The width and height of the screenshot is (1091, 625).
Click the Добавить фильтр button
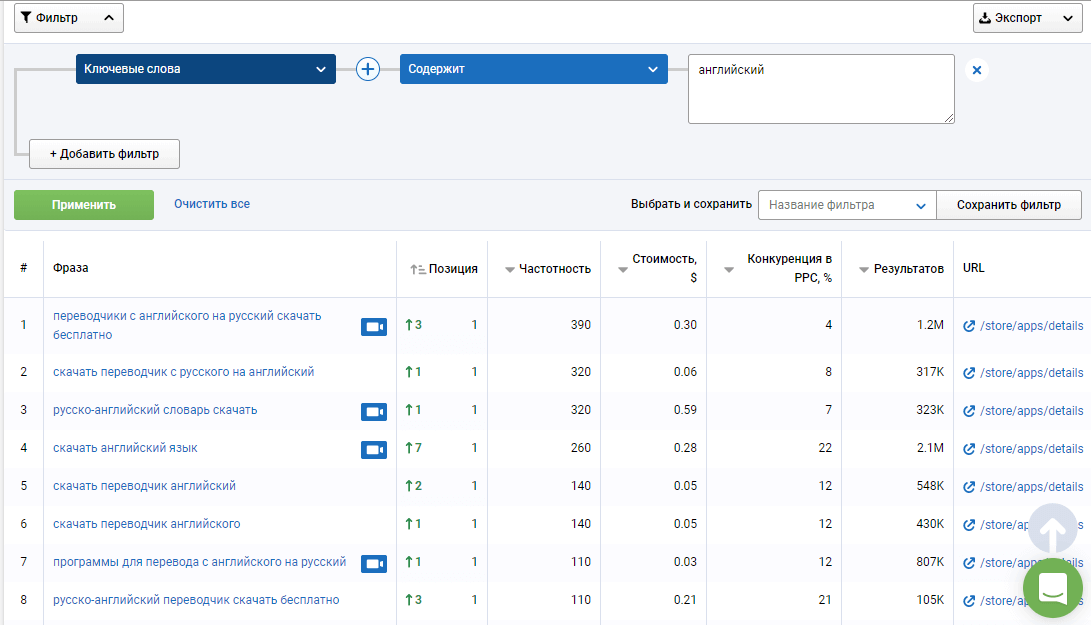(x=104, y=154)
